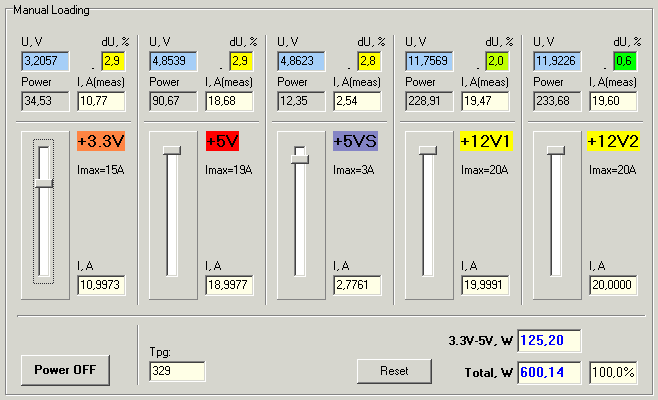Click the measured current field 2,54

point(357,102)
